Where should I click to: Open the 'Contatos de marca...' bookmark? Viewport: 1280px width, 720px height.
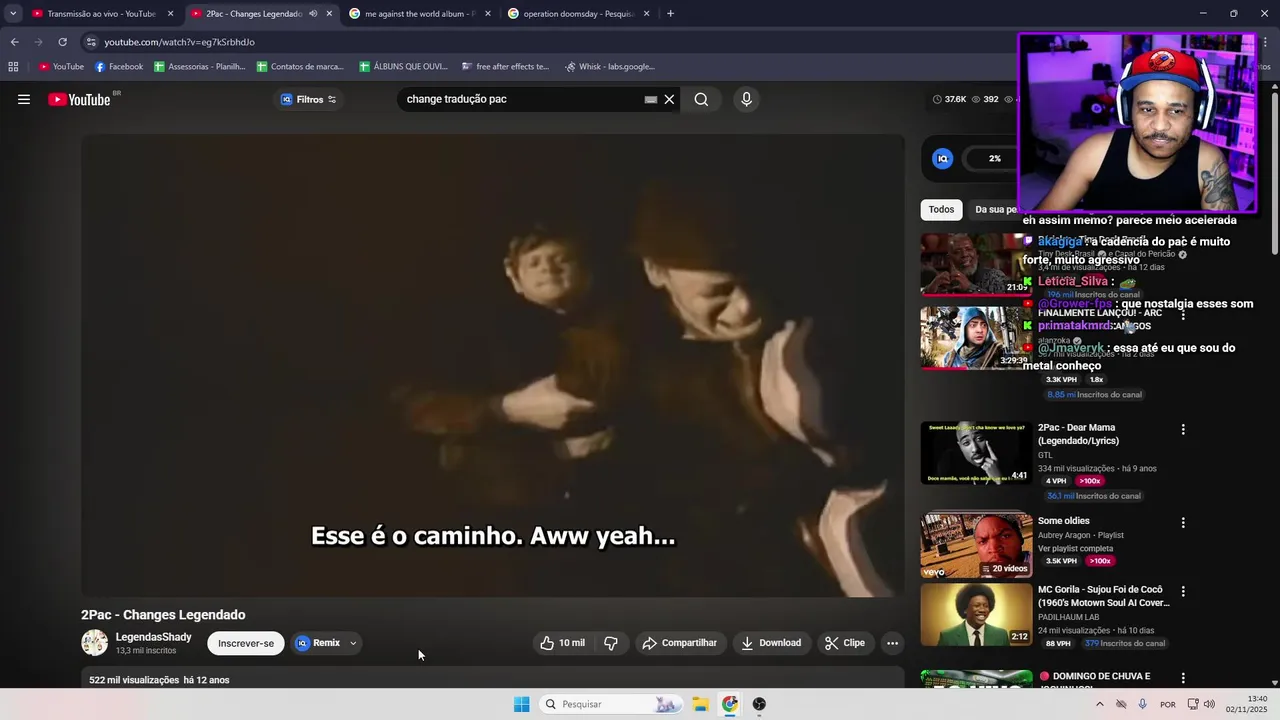[300, 67]
